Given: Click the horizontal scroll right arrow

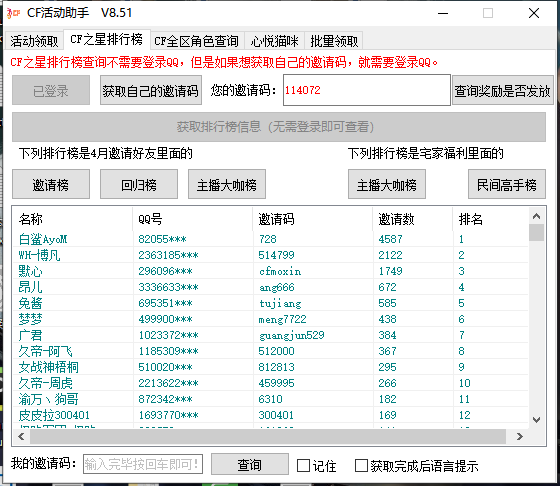Looking at the screenshot, I should click(520, 436).
